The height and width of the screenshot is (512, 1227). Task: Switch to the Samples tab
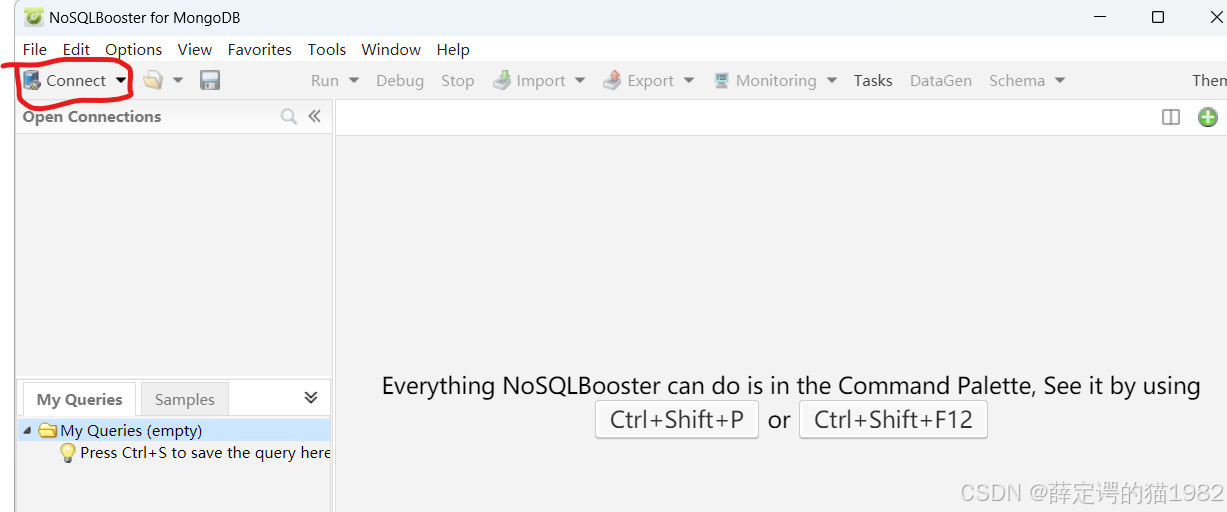[x=185, y=399]
